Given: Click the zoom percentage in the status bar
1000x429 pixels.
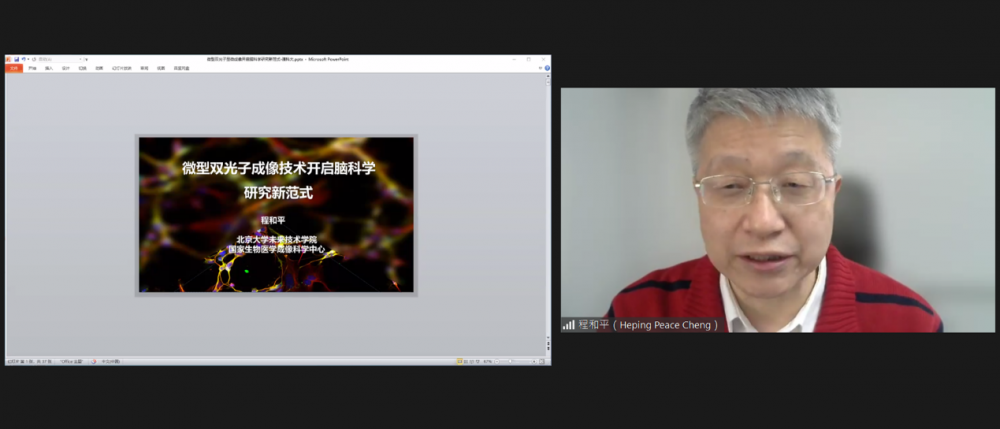Looking at the screenshot, I should [489, 361].
